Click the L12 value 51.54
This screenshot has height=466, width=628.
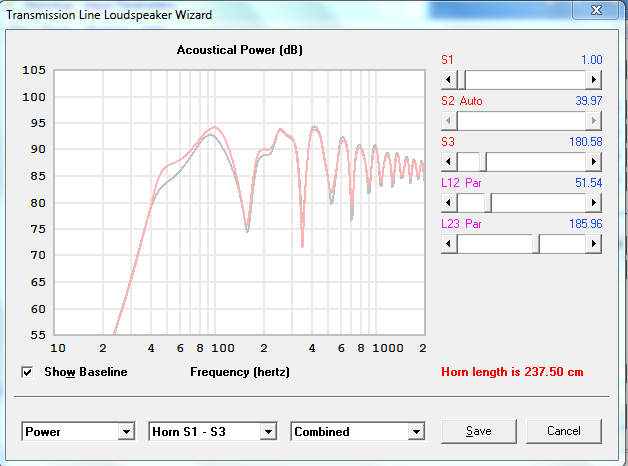click(x=588, y=183)
